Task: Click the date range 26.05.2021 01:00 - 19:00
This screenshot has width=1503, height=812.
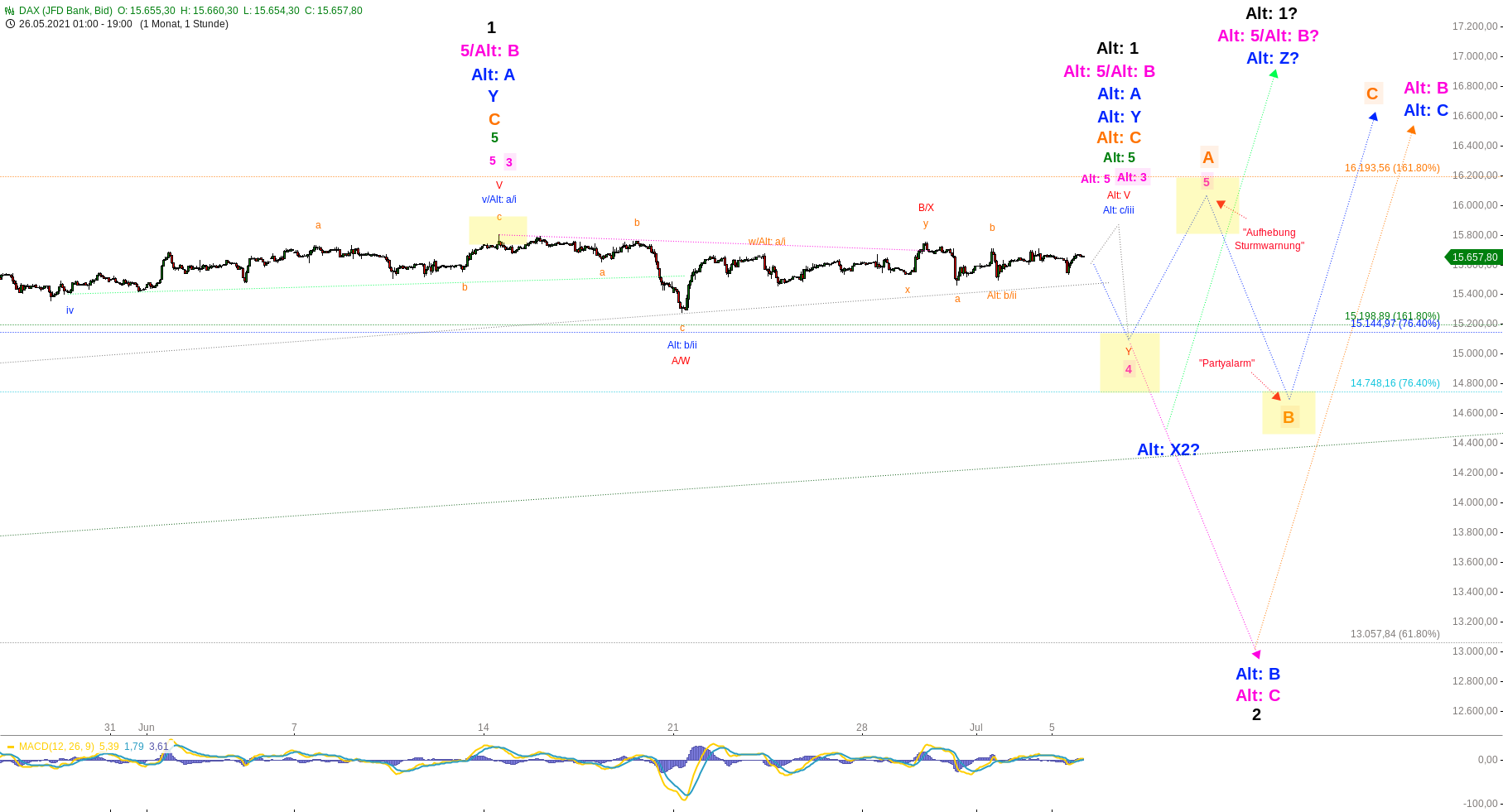Action: tap(75, 24)
